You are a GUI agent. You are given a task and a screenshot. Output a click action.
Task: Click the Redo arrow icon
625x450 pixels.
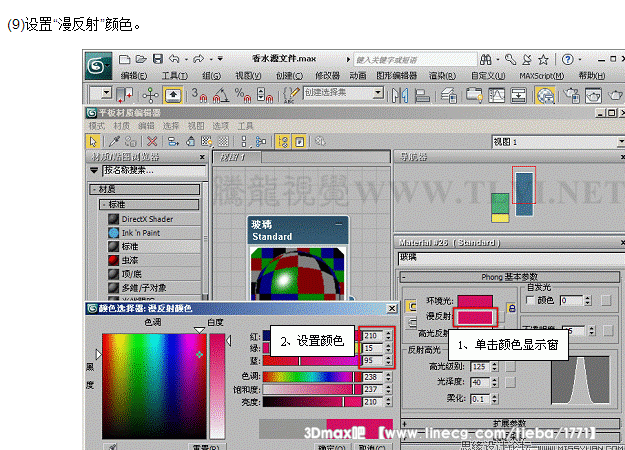click(198, 59)
